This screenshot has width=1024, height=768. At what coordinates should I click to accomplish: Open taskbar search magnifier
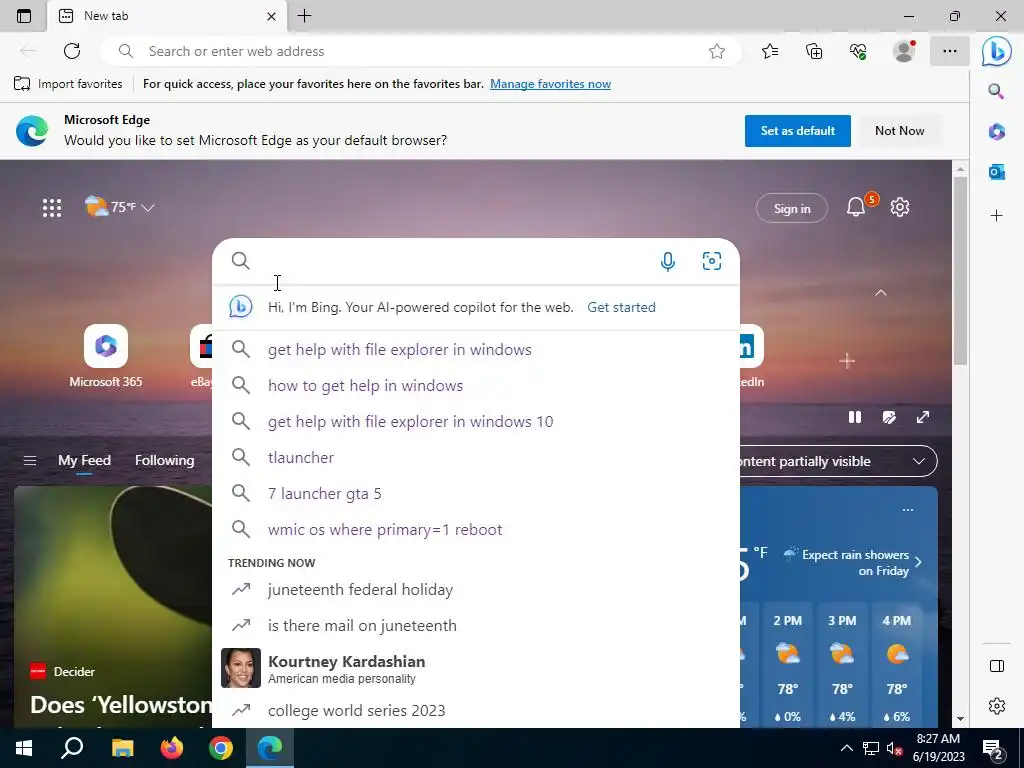72,748
